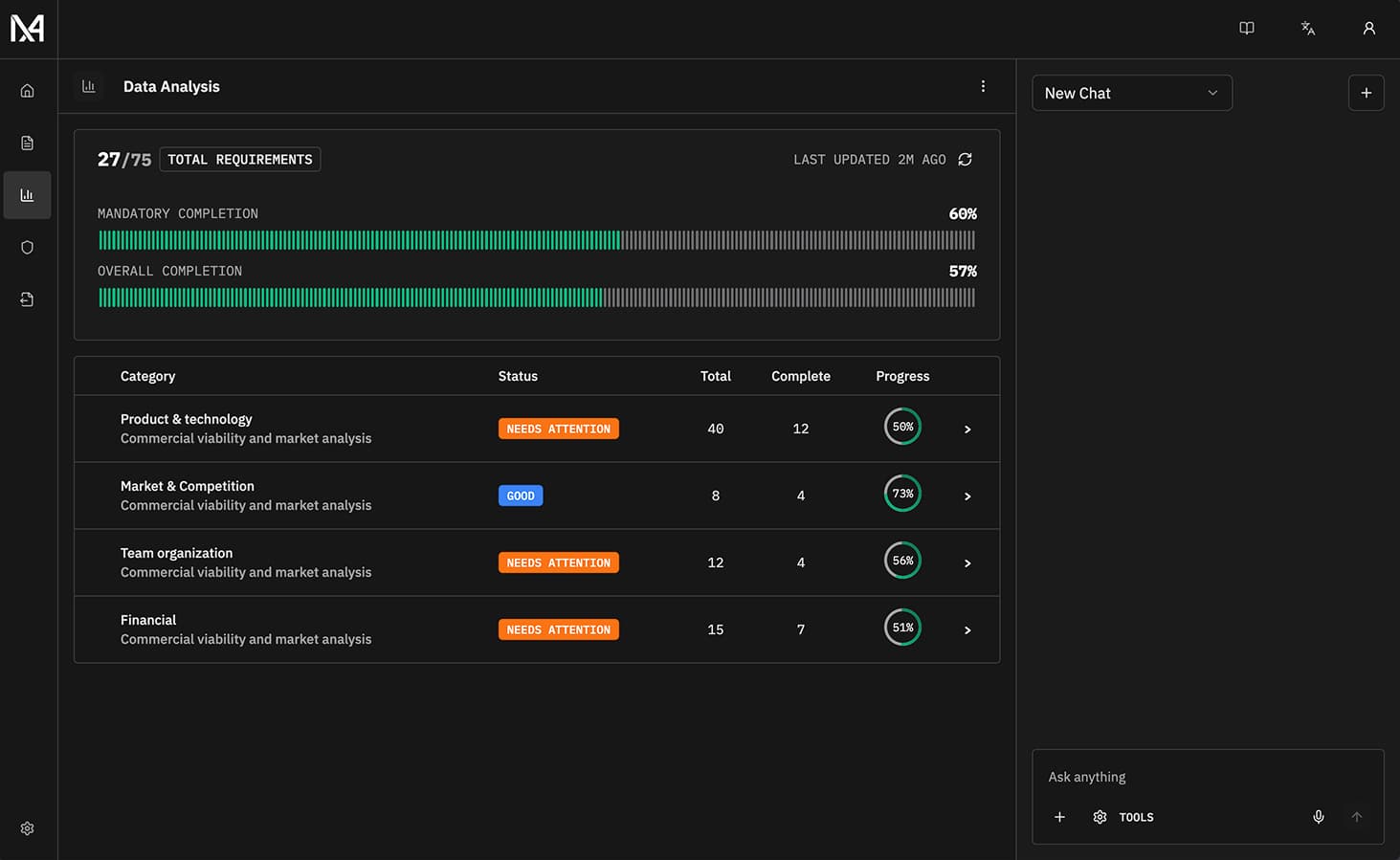Viewport: 1400px width, 860px height.
Task: Open Settings via the gear icon bottom left
Action: click(x=27, y=827)
